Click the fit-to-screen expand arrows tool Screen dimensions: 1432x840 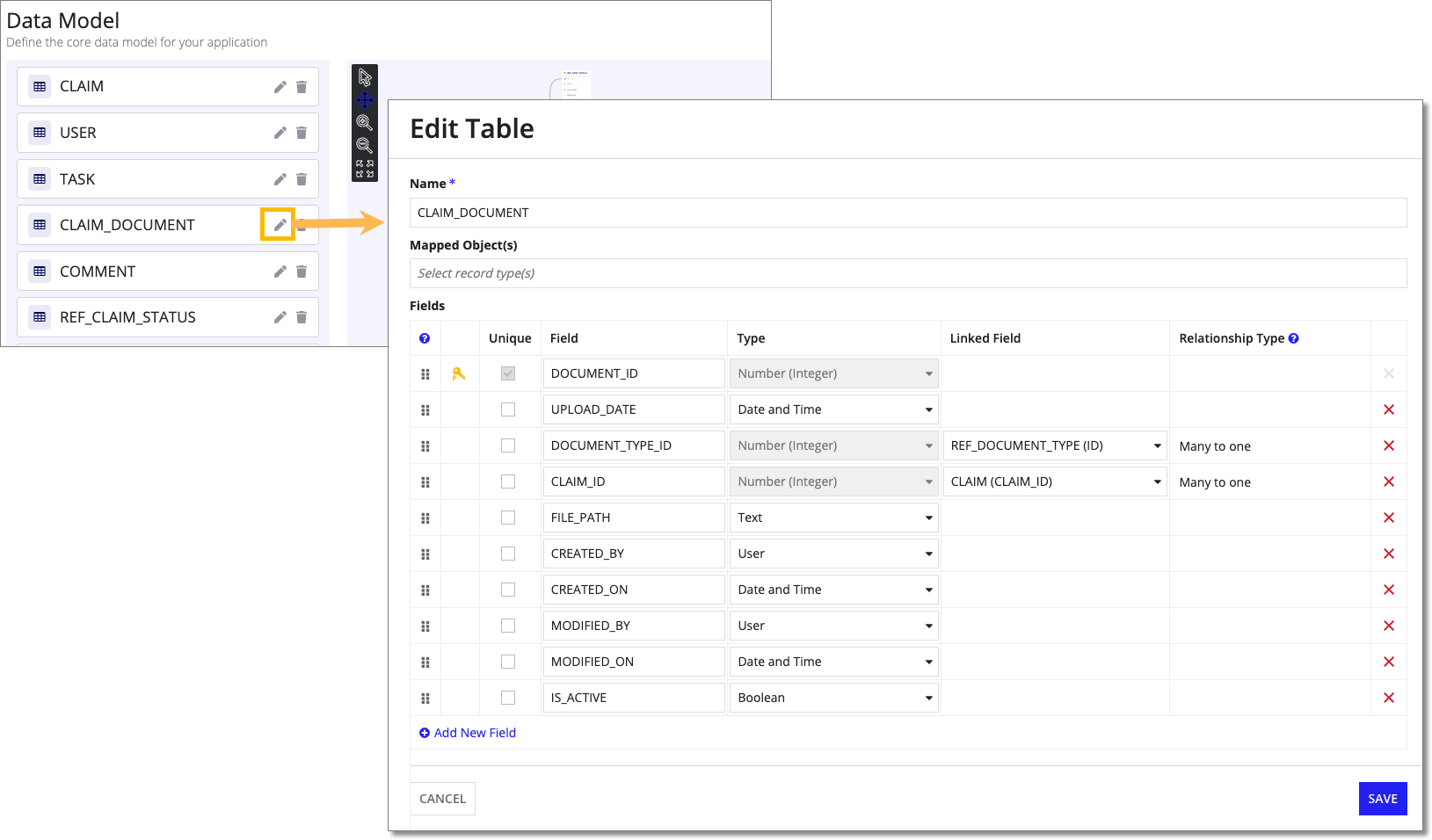(365, 169)
